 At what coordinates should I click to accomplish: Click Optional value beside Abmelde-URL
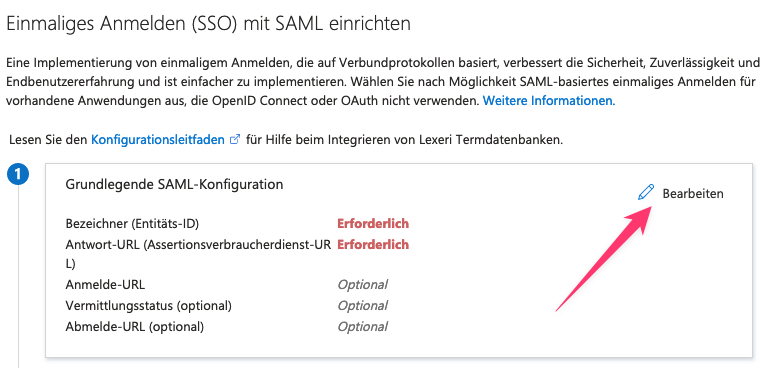click(x=363, y=327)
